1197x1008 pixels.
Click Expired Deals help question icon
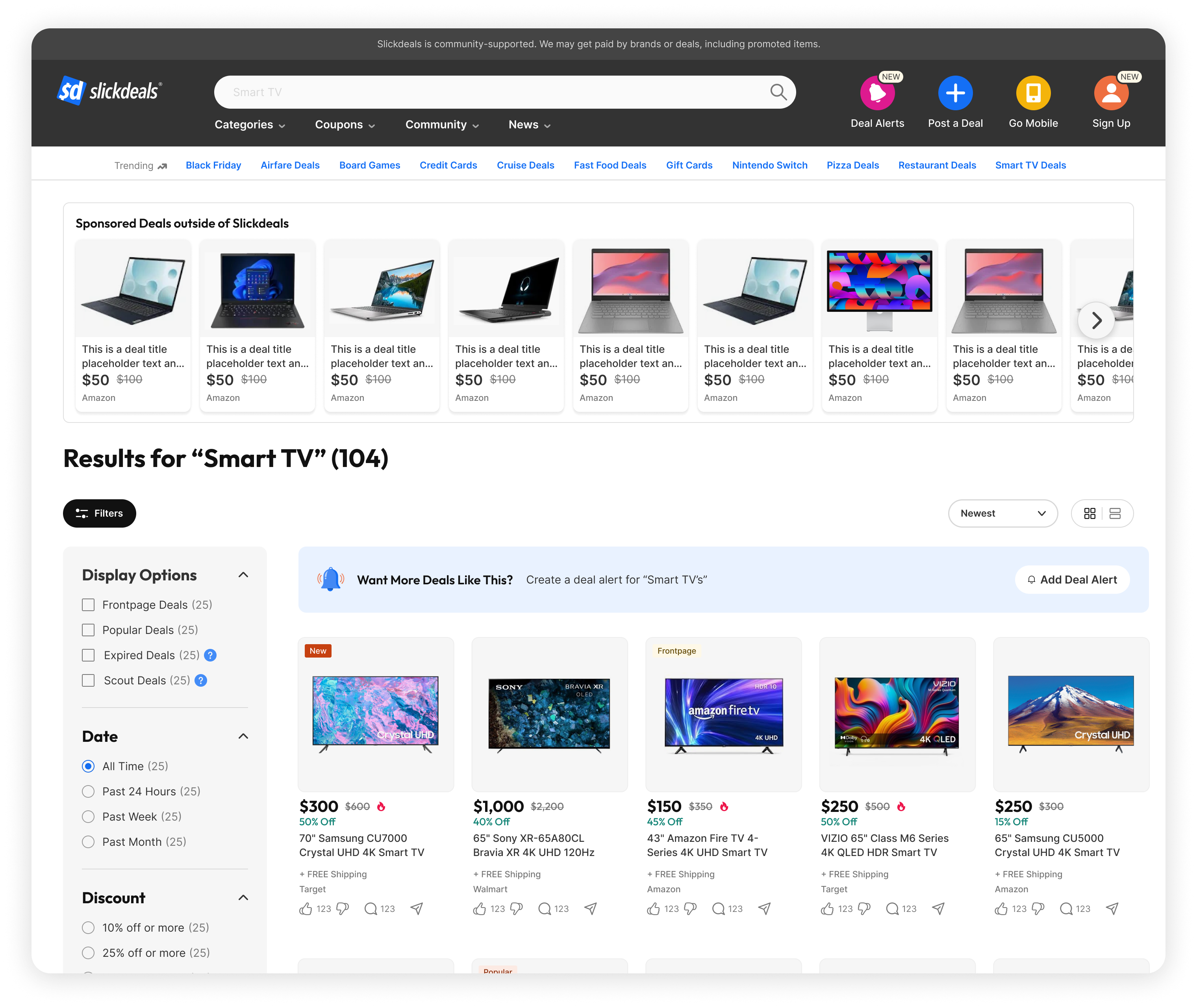click(x=210, y=655)
